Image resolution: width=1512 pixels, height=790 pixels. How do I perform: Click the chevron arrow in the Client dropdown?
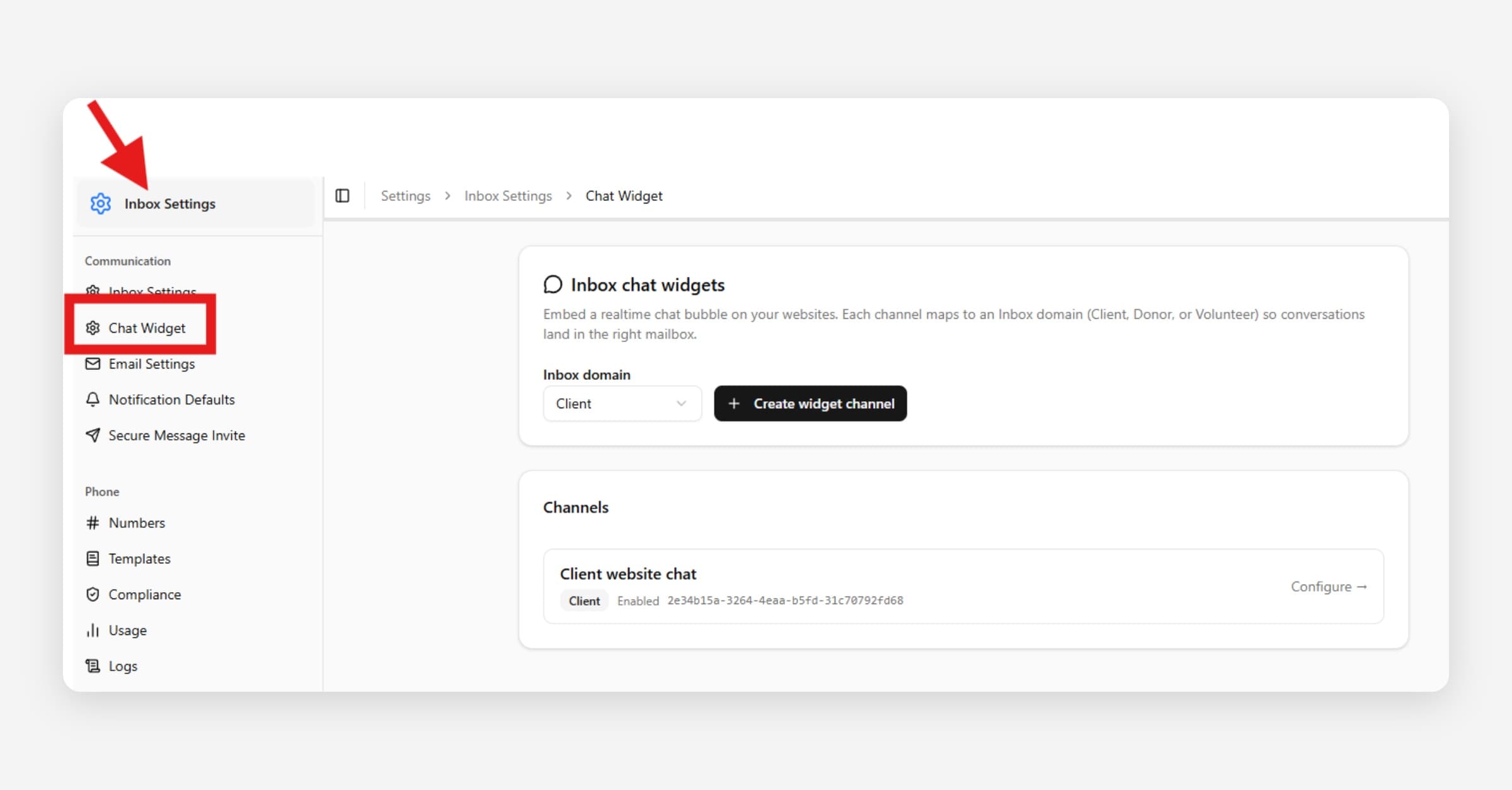[681, 403]
